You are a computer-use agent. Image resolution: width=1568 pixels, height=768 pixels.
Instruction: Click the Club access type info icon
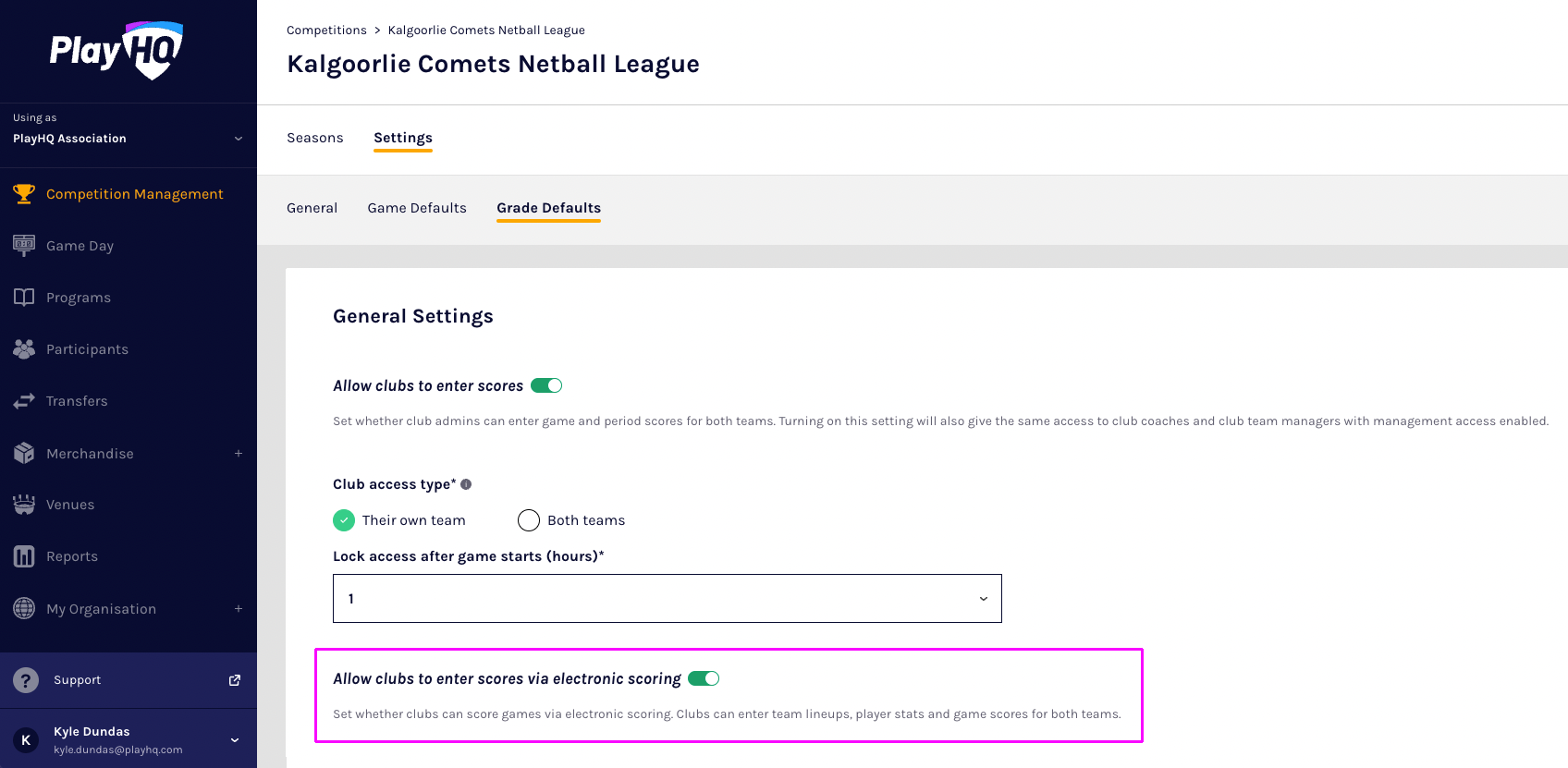point(466,484)
